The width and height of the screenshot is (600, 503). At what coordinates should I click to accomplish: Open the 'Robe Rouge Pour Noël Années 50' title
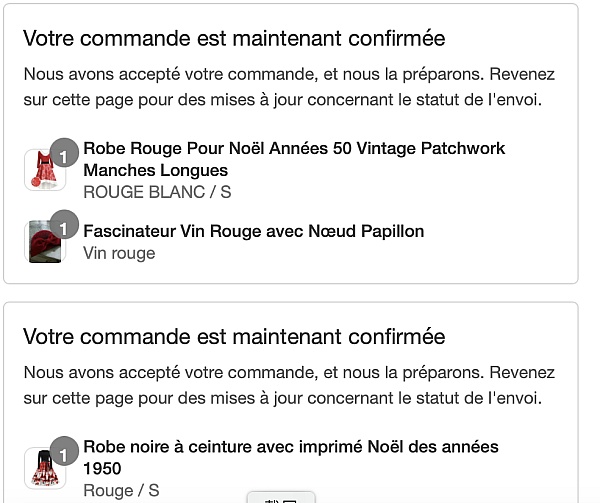[x=294, y=159]
